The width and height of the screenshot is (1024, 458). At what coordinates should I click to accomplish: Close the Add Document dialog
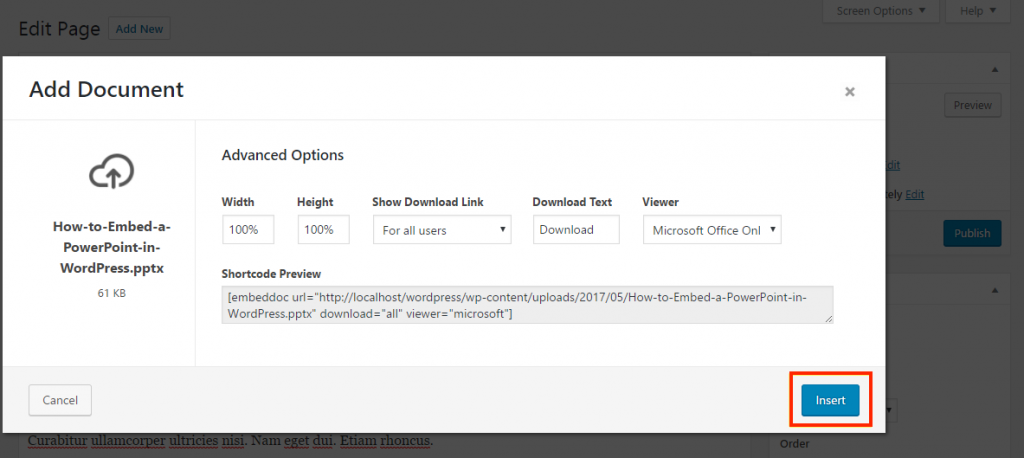click(850, 91)
